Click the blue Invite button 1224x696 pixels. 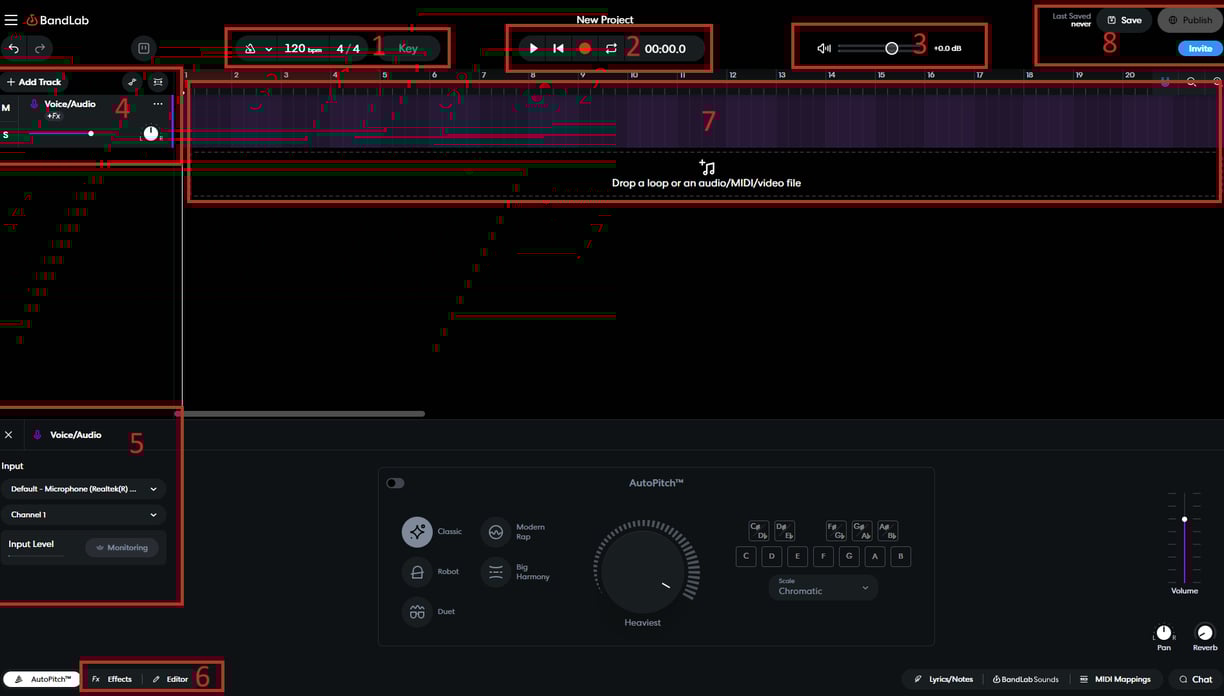[1200, 48]
